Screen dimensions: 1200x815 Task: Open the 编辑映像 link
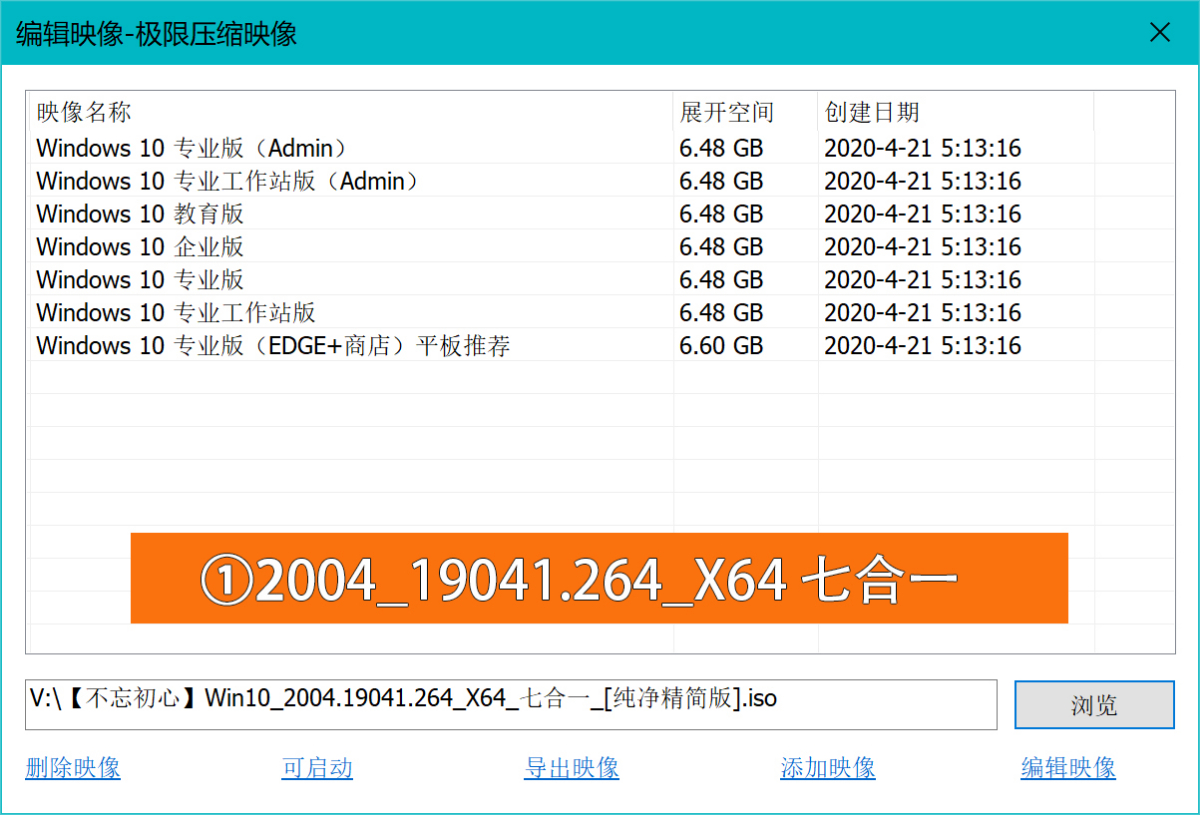click(x=1068, y=768)
